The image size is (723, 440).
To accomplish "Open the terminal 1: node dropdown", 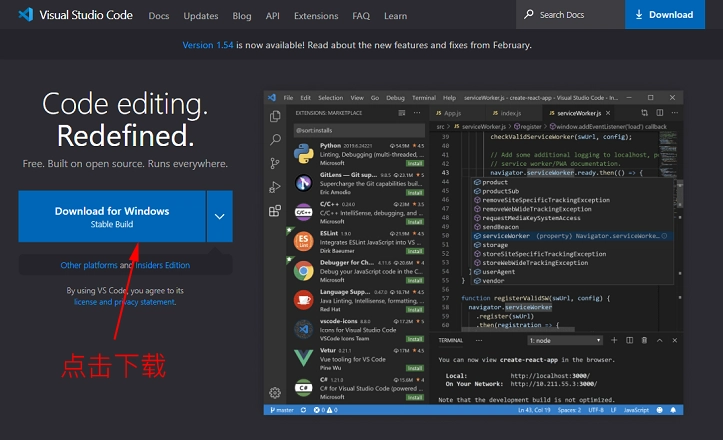I will (565, 340).
